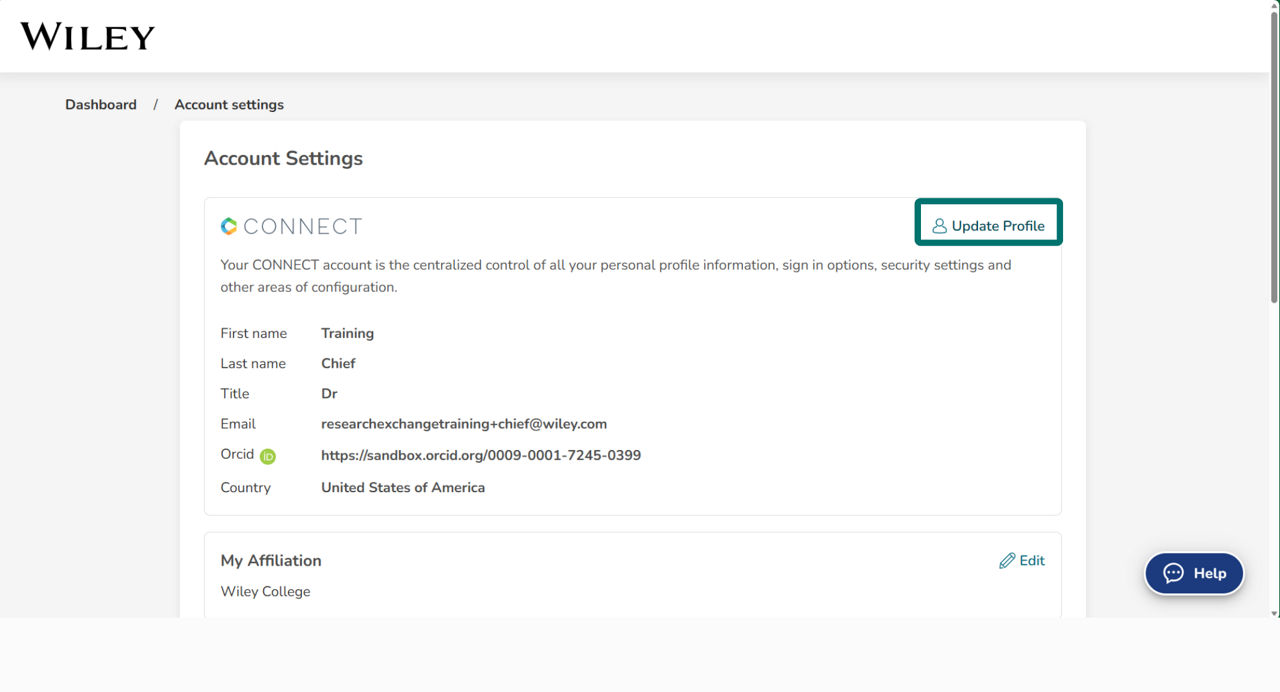Viewport: 1280px width, 692px height.
Task: Click the Account Settings heading
Action: point(284,159)
